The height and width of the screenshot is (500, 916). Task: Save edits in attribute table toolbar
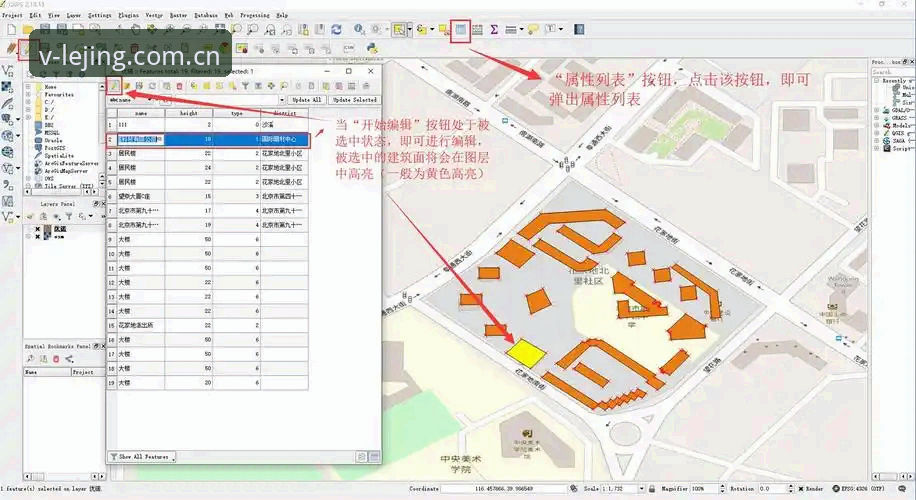point(139,86)
